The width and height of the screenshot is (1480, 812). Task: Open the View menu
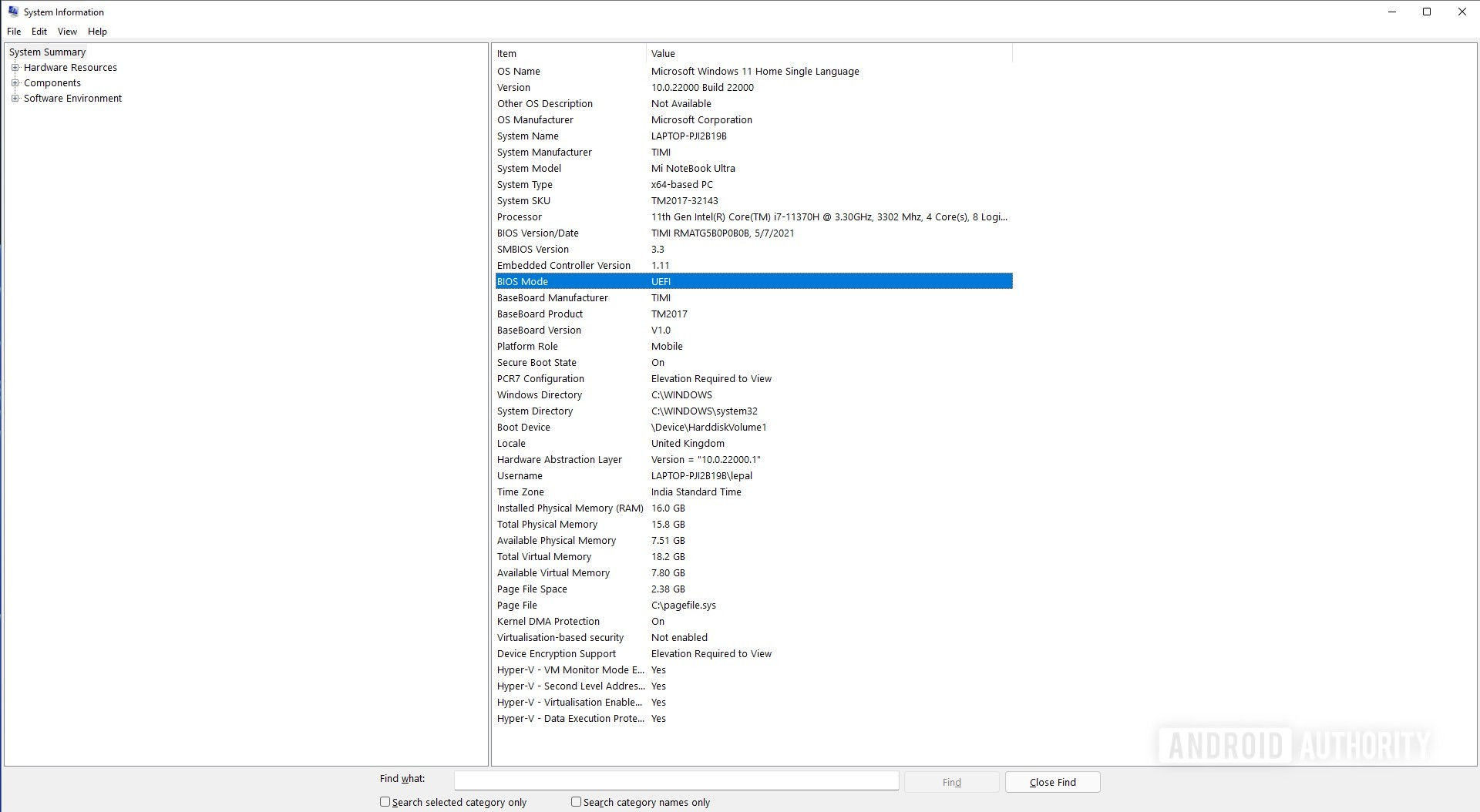pyautogui.click(x=67, y=32)
